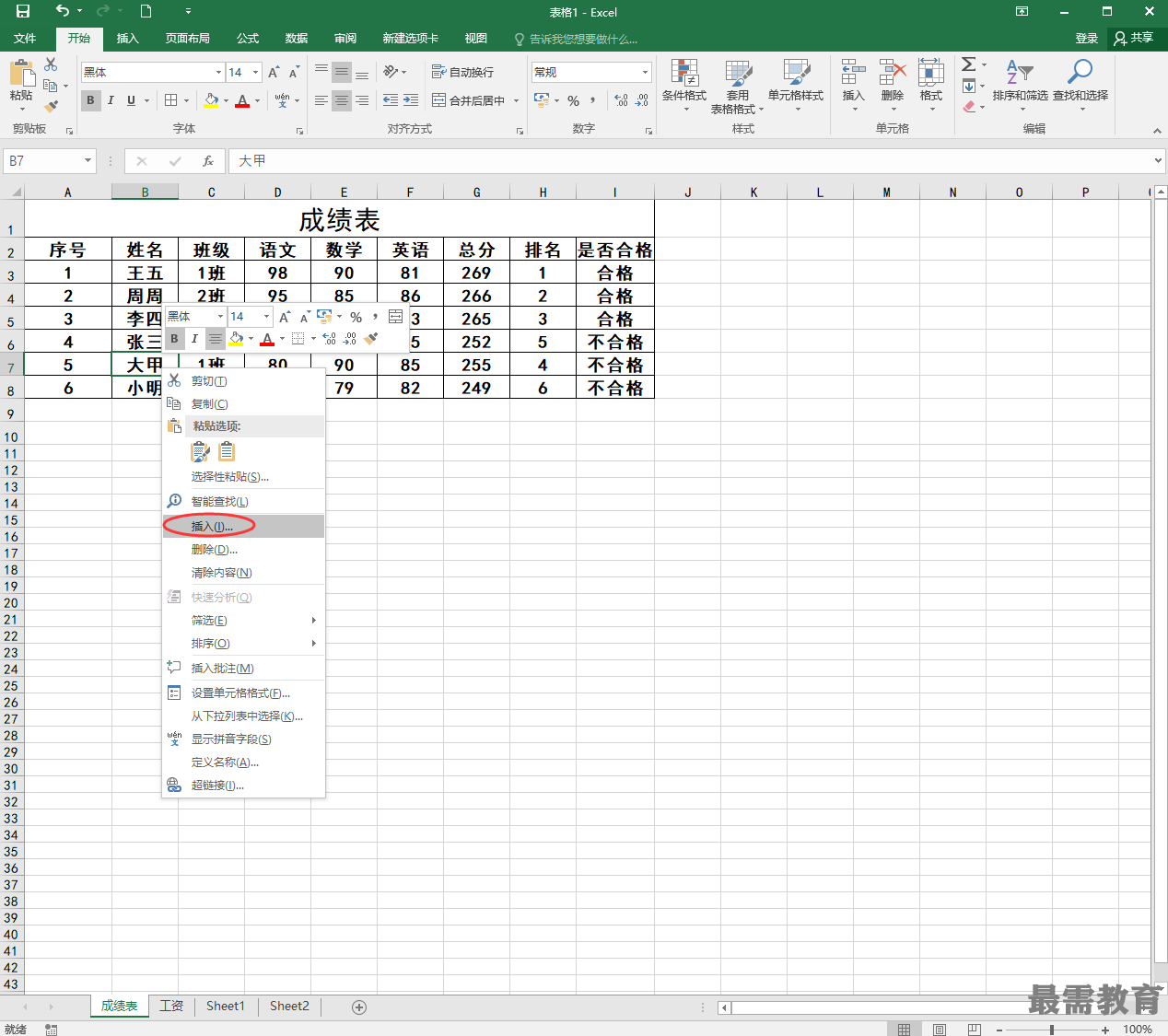This screenshot has height=1036, width=1168.
Task: Apply red font color in ribbon
Action: click(x=242, y=100)
